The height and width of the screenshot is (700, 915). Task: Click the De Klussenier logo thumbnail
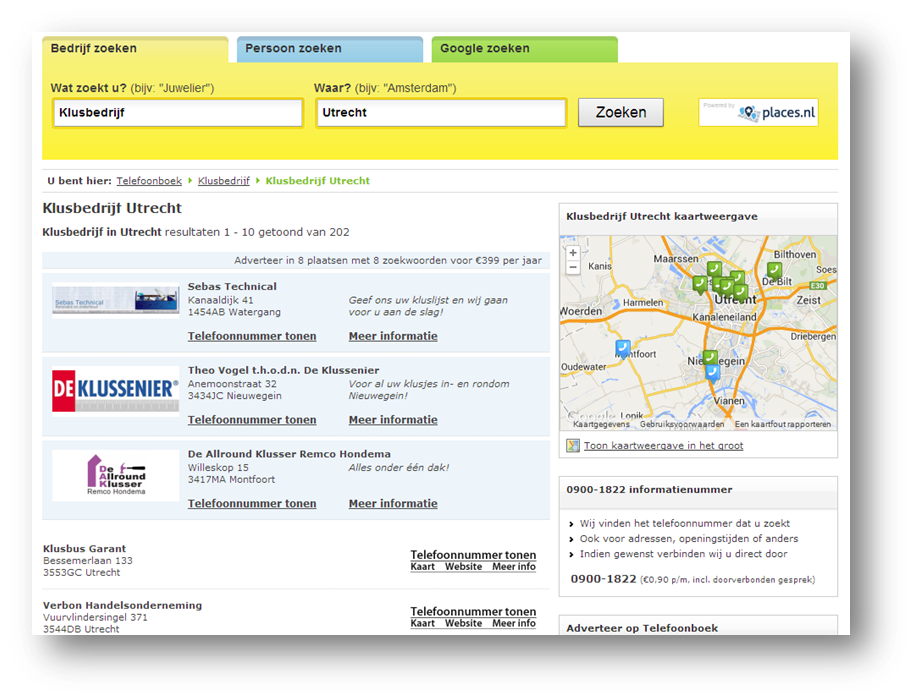(116, 390)
